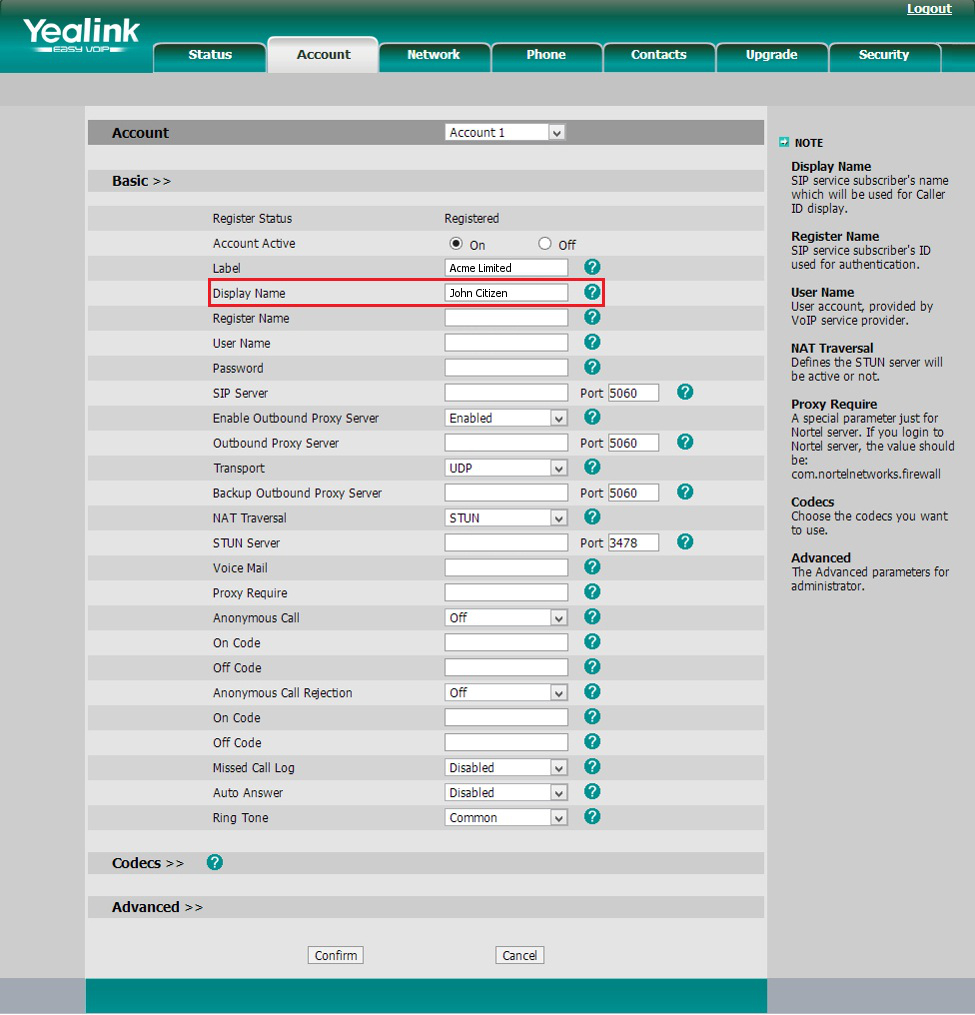Set Account Active to On
The width and height of the screenshot is (975, 1015).
point(456,244)
